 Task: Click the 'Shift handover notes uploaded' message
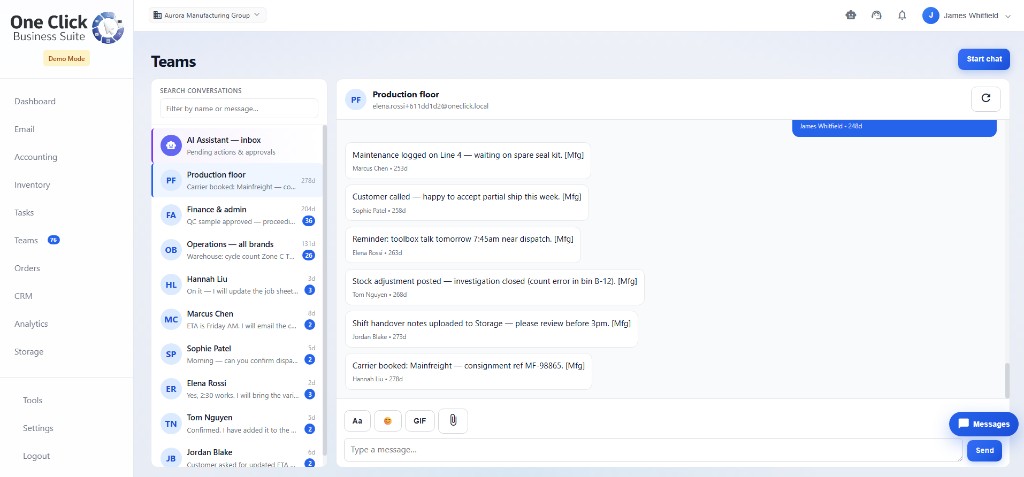[x=491, y=329]
